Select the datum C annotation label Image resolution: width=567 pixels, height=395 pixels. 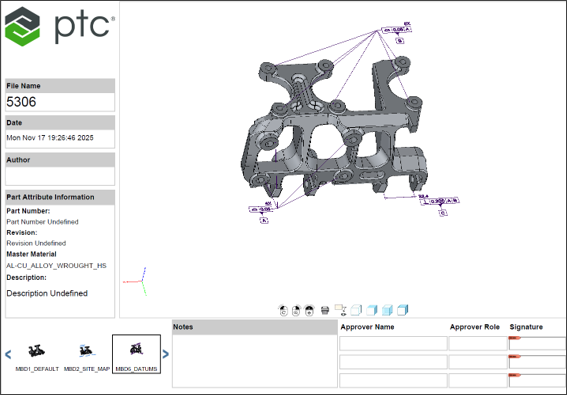coord(443,213)
